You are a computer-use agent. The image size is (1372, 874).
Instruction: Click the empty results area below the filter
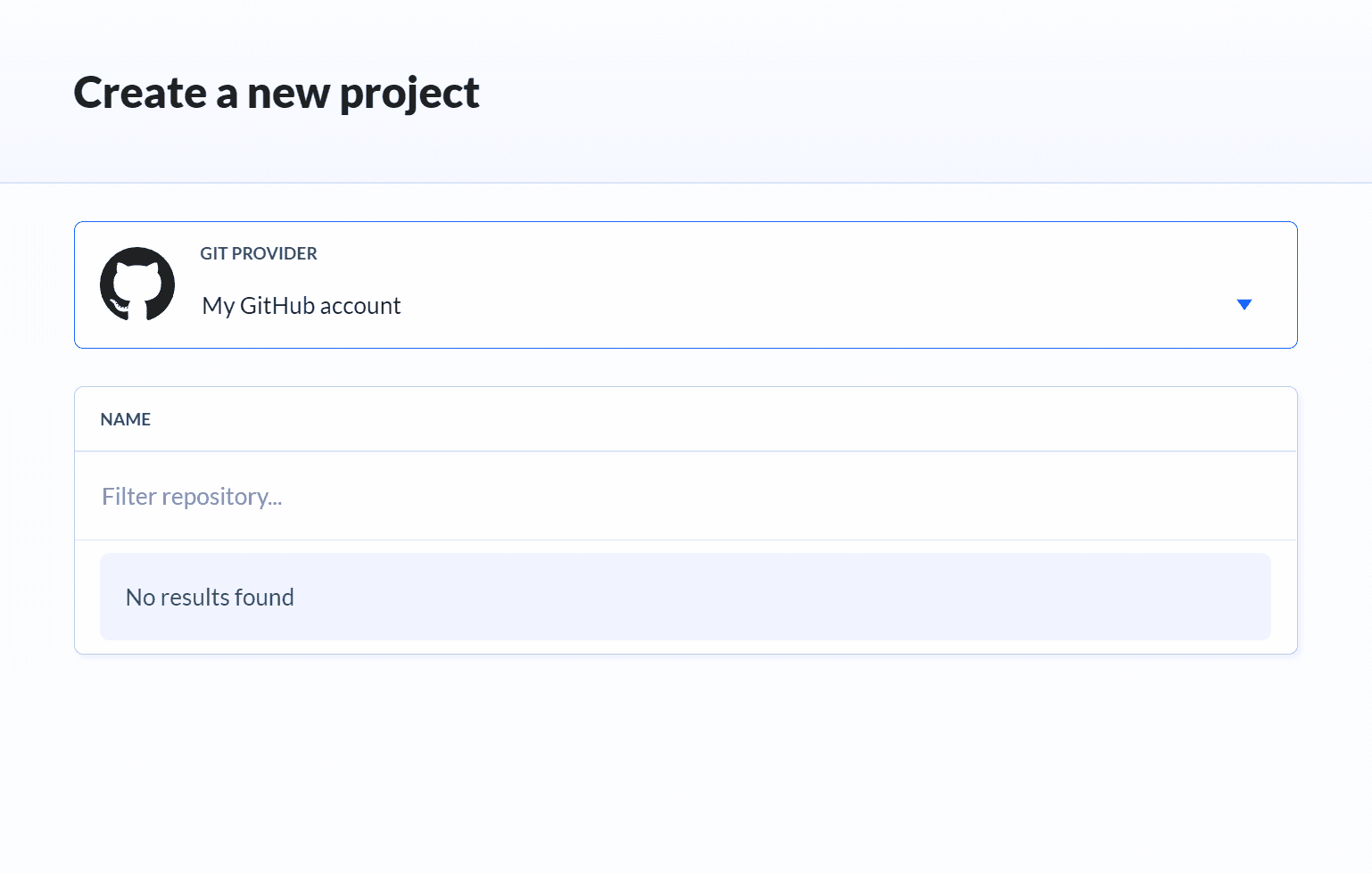coord(685,597)
